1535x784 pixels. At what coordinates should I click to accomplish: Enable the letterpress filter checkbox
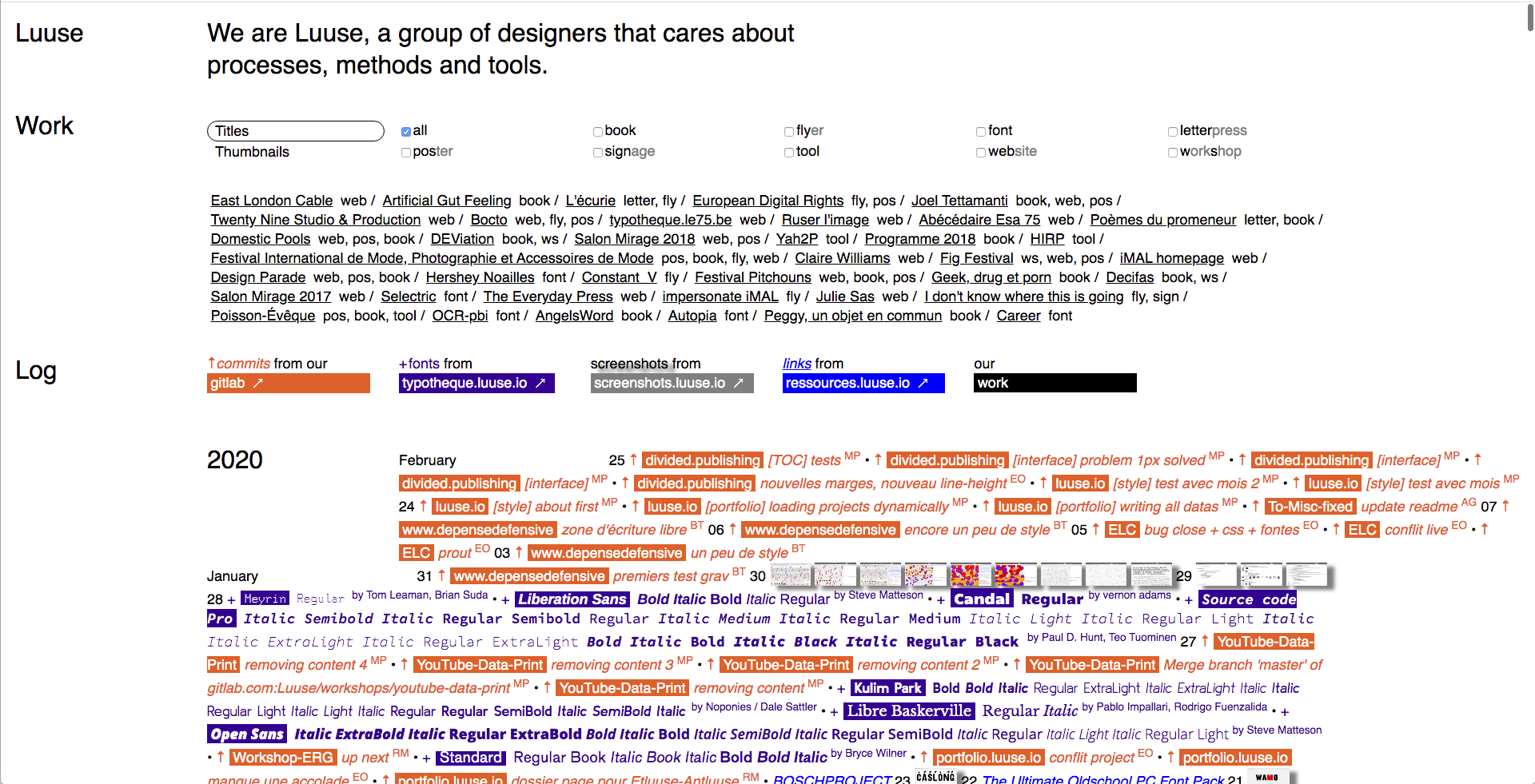pos(1173,132)
